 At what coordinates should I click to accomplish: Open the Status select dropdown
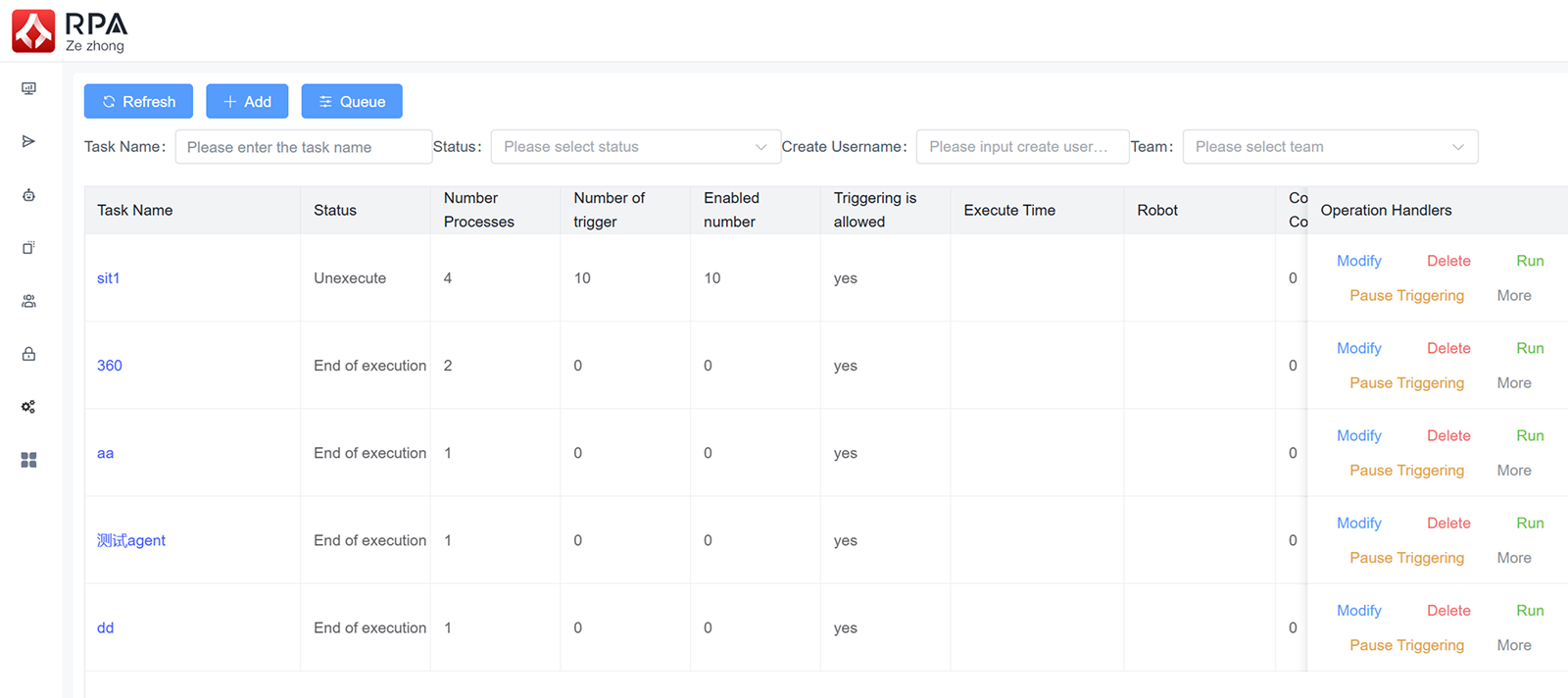[636, 147]
